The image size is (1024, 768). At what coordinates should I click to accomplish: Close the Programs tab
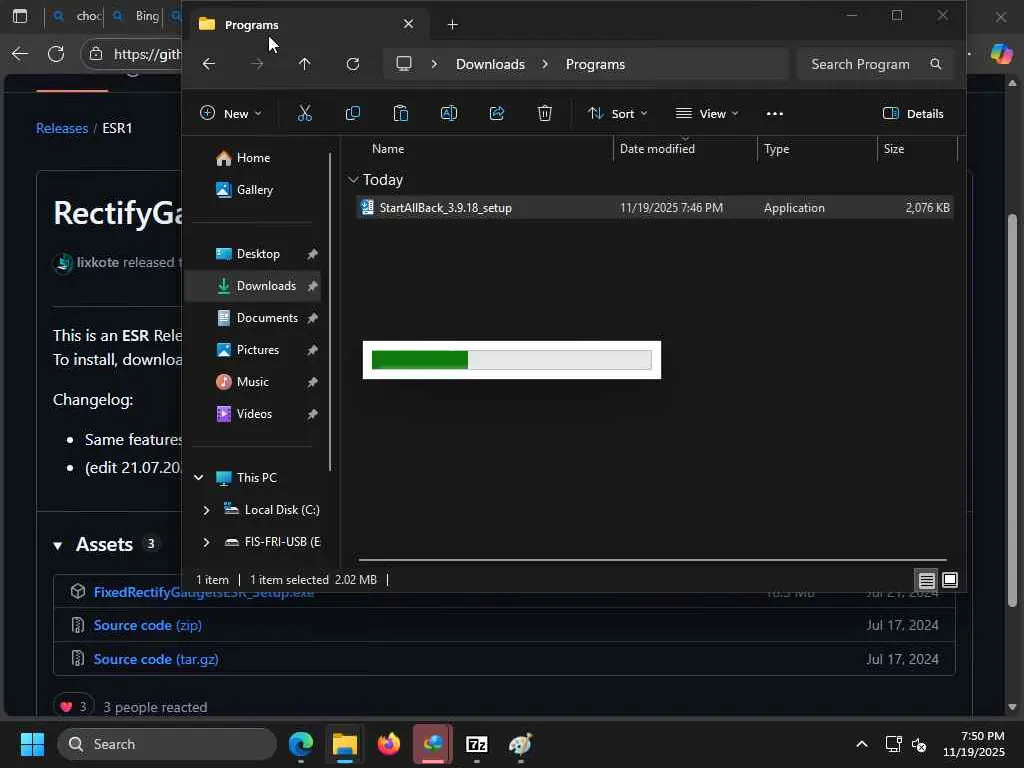click(x=408, y=24)
